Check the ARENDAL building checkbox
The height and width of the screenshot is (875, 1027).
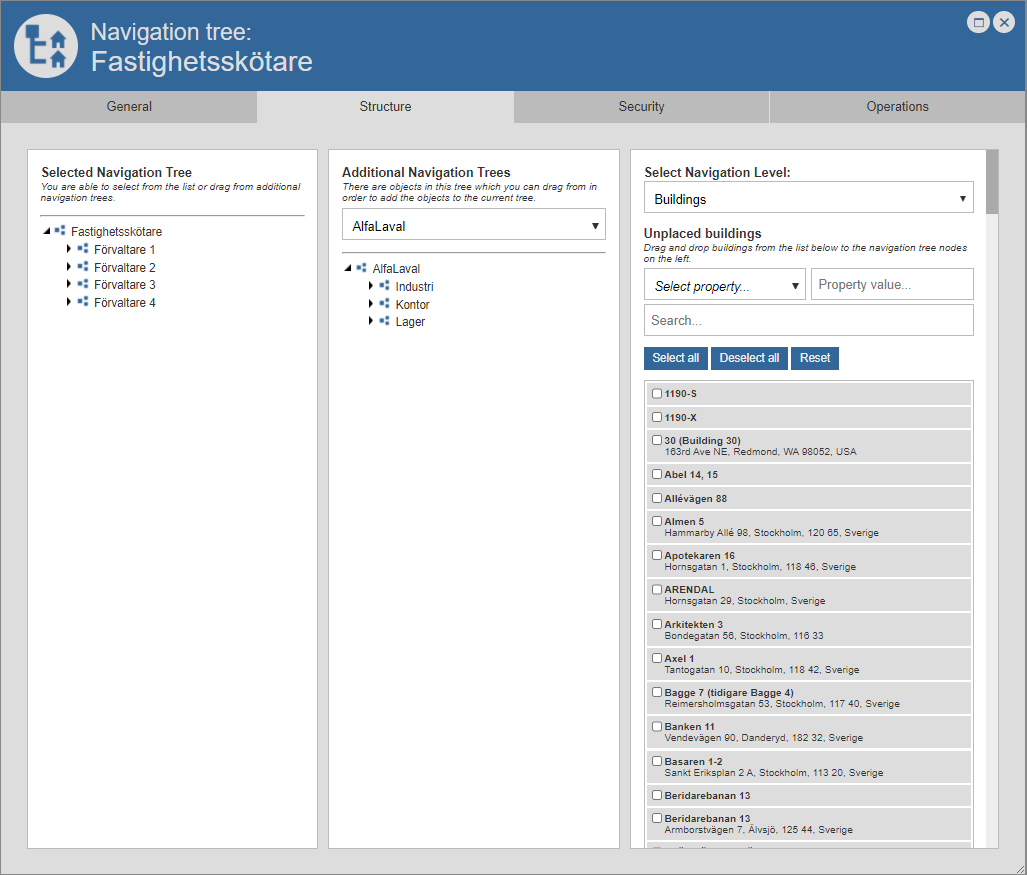point(657,589)
